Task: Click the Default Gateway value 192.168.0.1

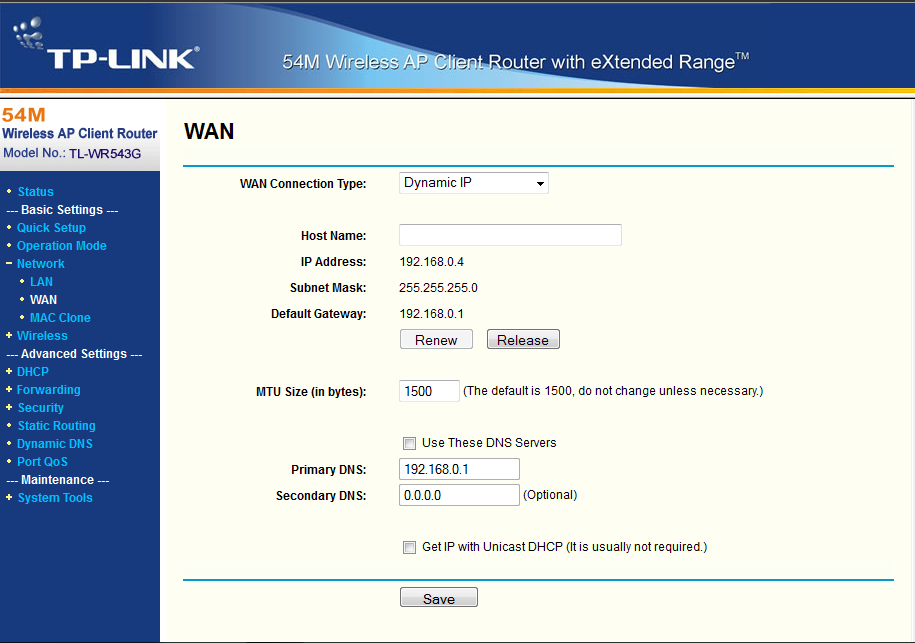Action: click(x=432, y=314)
